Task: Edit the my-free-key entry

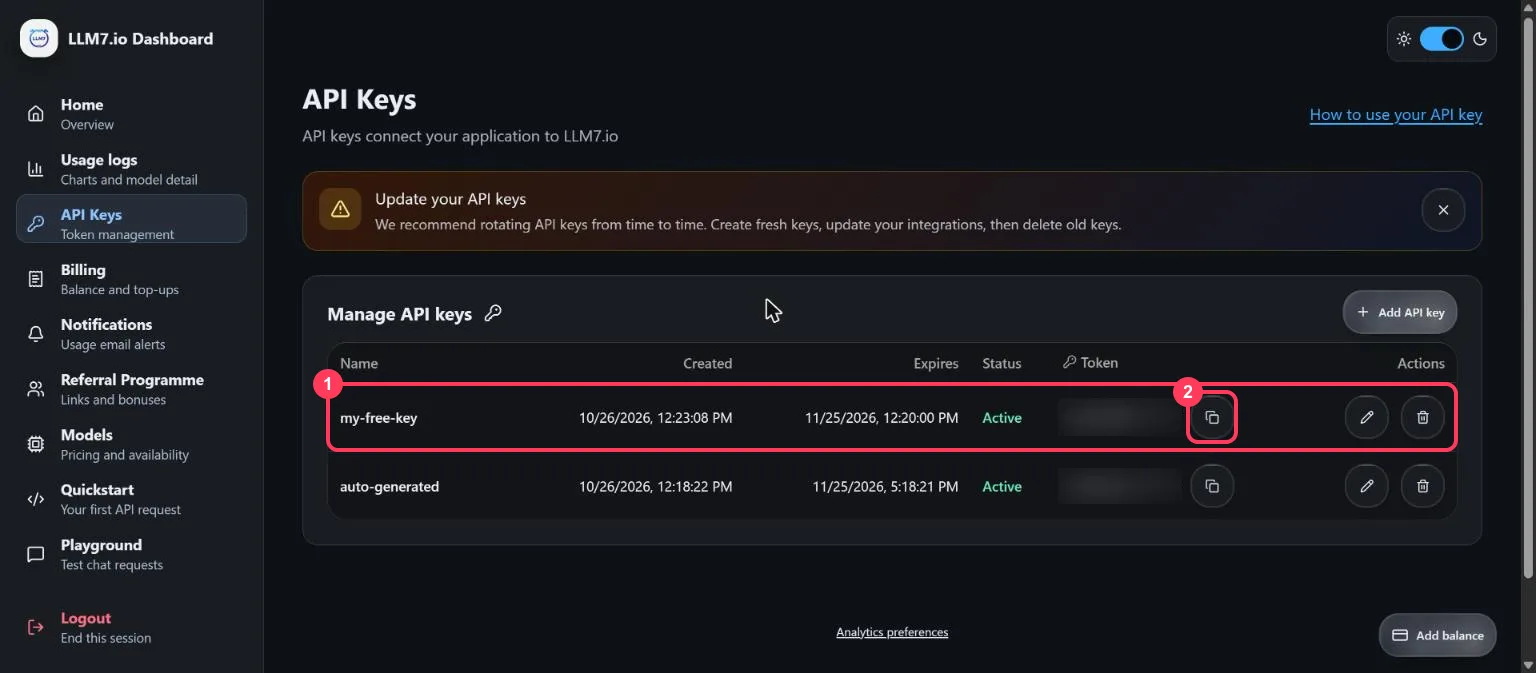Action: tap(1367, 417)
